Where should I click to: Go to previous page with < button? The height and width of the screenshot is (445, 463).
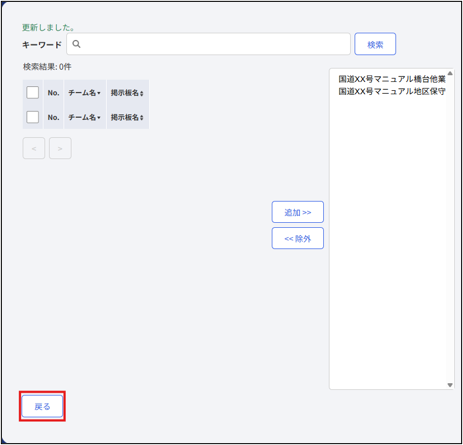coord(34,148)
